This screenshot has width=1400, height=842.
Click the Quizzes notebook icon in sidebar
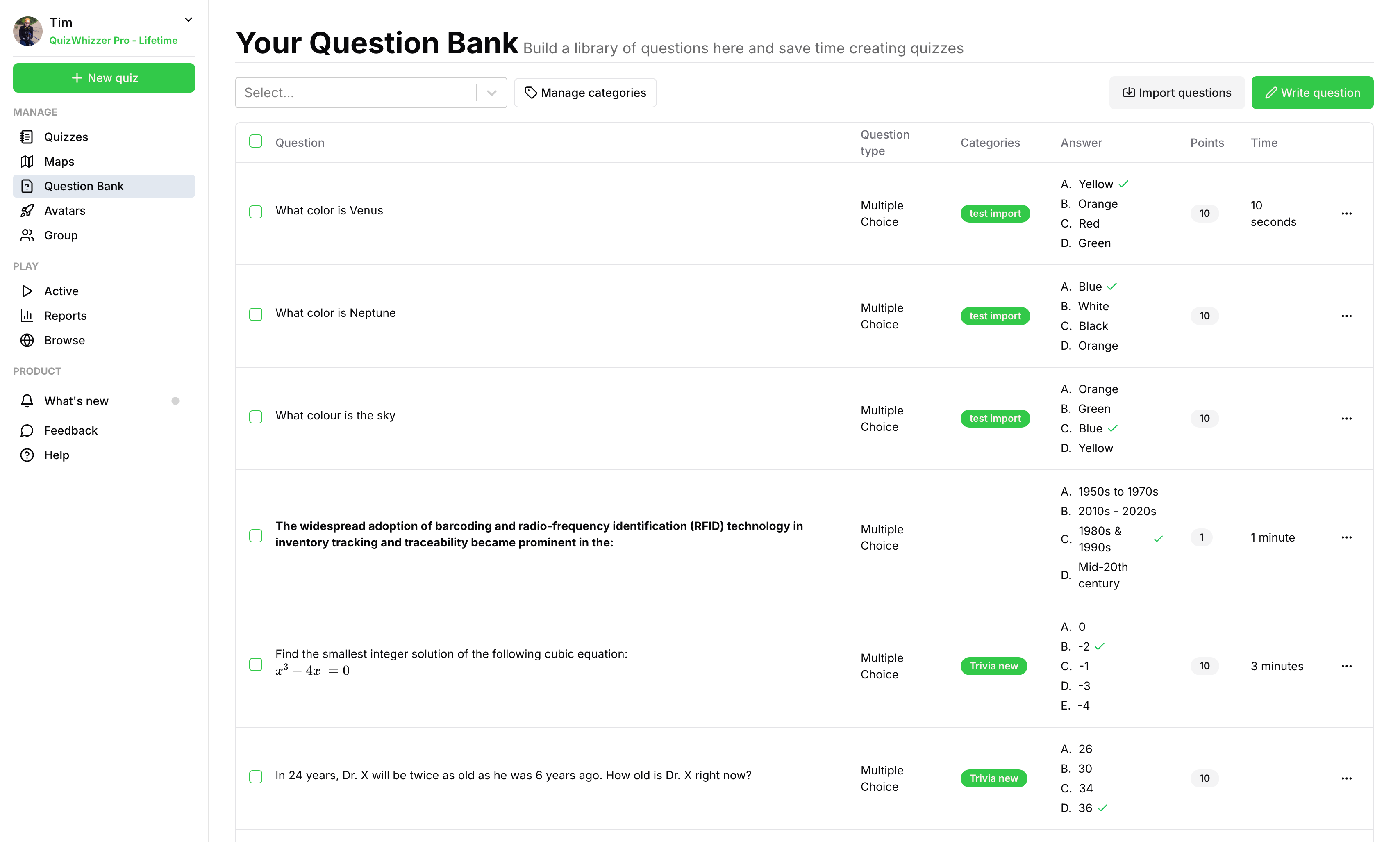(27, 137)
